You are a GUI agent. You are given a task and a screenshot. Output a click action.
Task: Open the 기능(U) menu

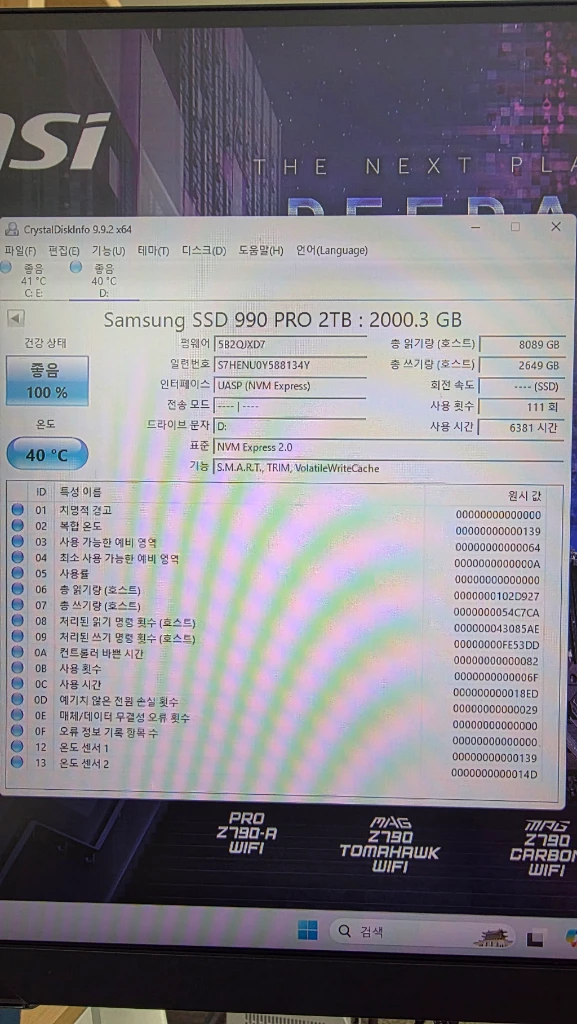(x=108, y=251)
